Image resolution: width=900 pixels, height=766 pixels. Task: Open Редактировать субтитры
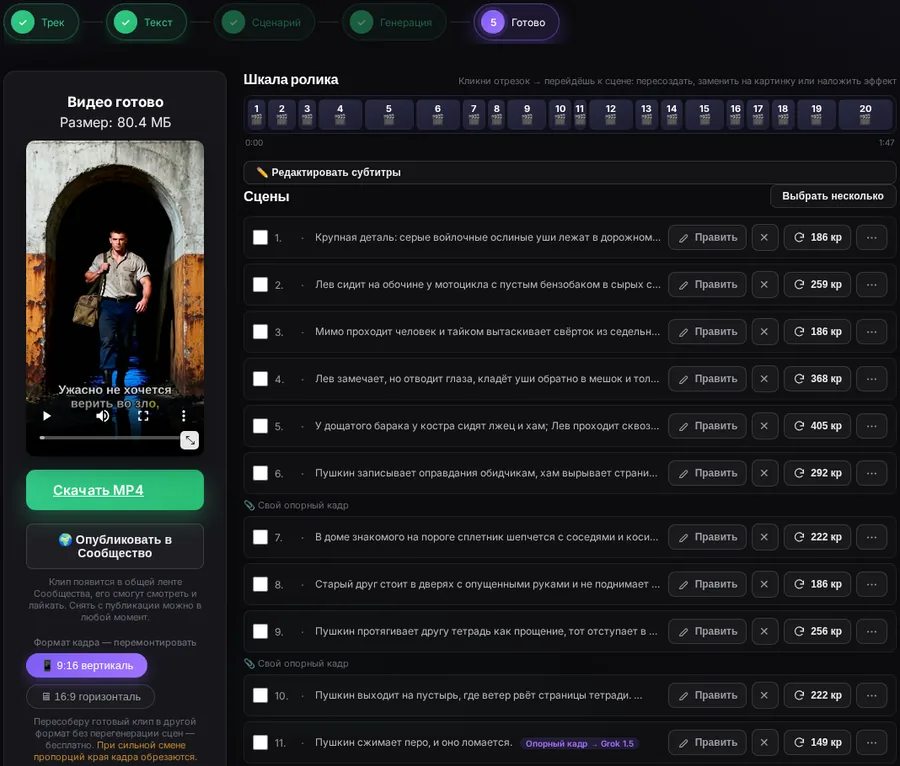click(569, 172)
